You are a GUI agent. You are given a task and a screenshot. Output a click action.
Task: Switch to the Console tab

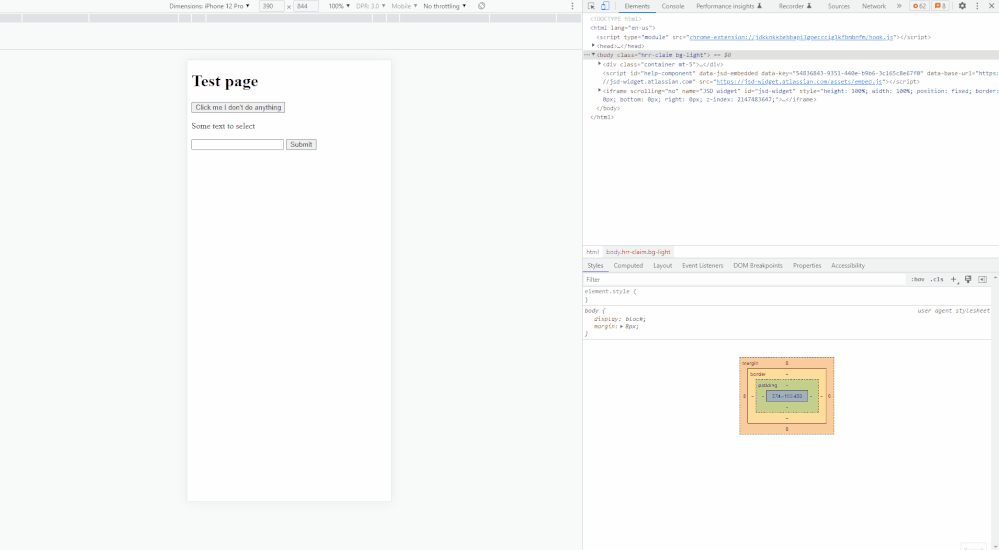673,6
